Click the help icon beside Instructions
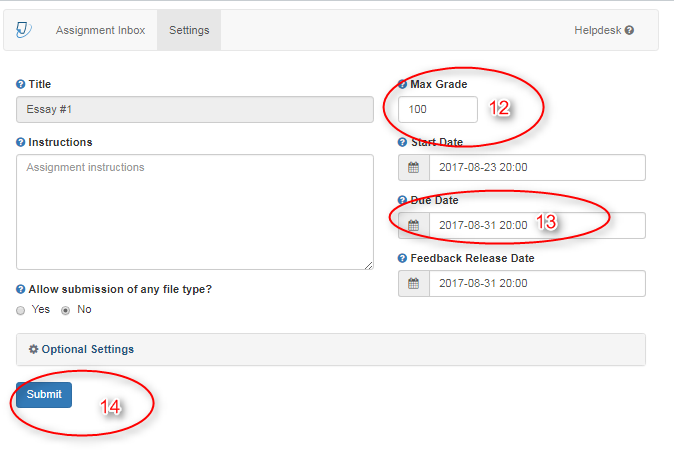Screen dimensions: 674x452 click(21, 143)
